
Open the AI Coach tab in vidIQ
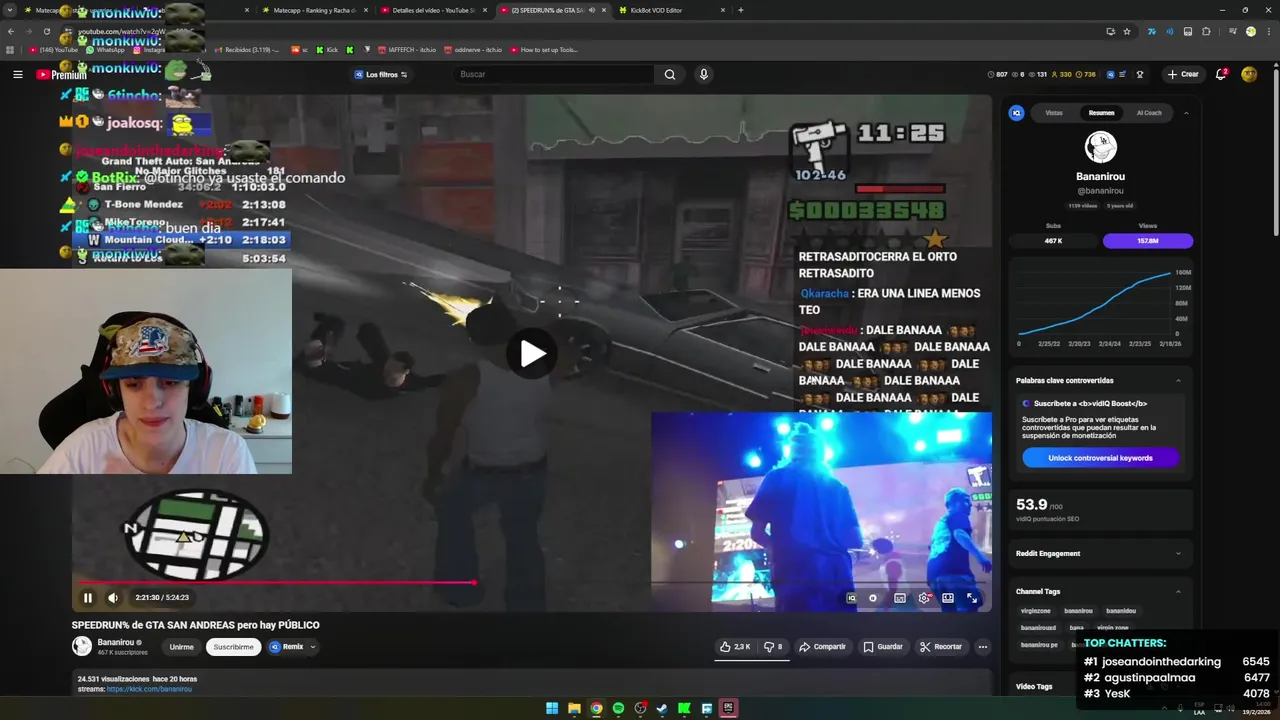[1149, 113]
